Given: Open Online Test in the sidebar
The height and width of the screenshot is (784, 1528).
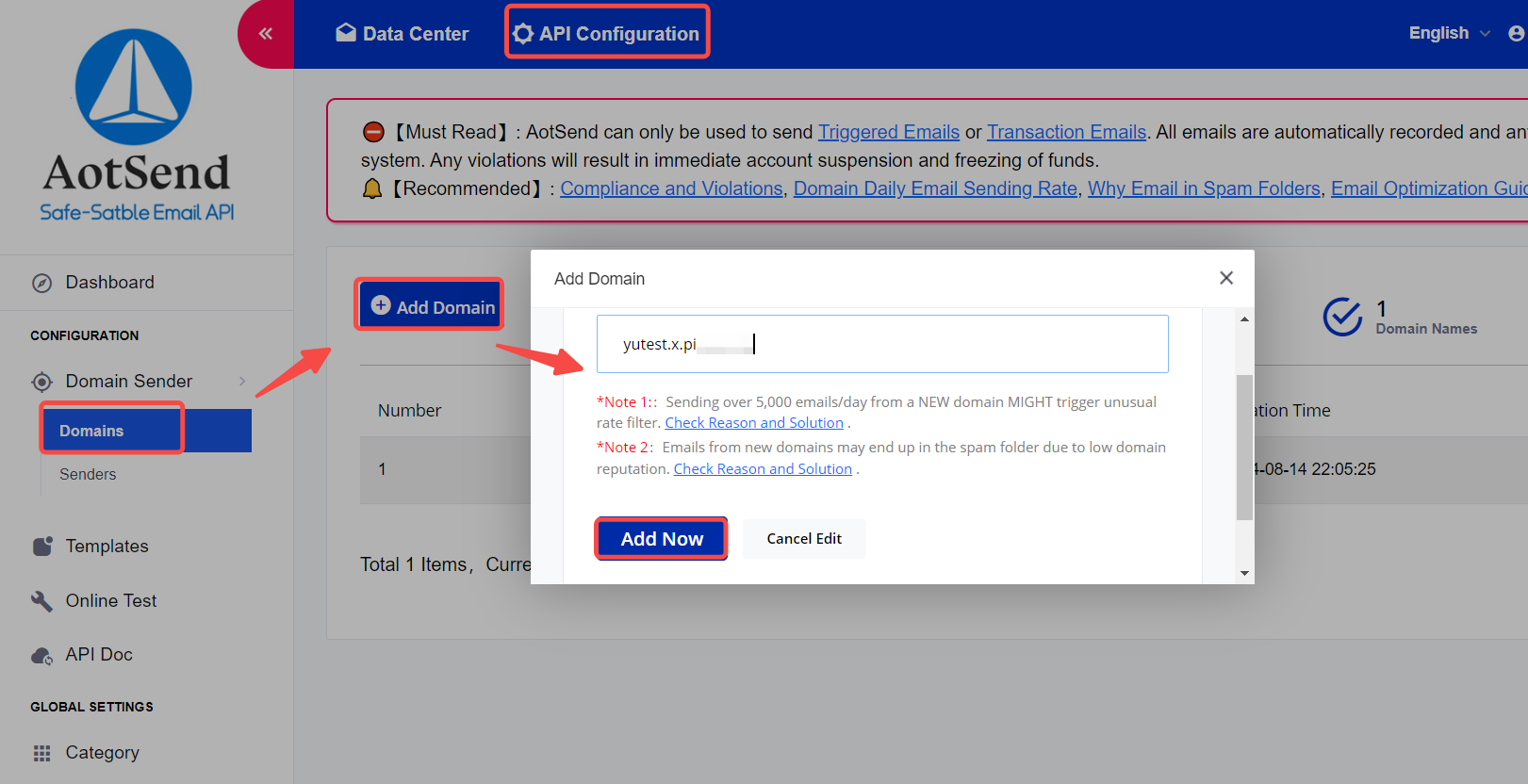Looking at the screenshot, I should 111,600.
